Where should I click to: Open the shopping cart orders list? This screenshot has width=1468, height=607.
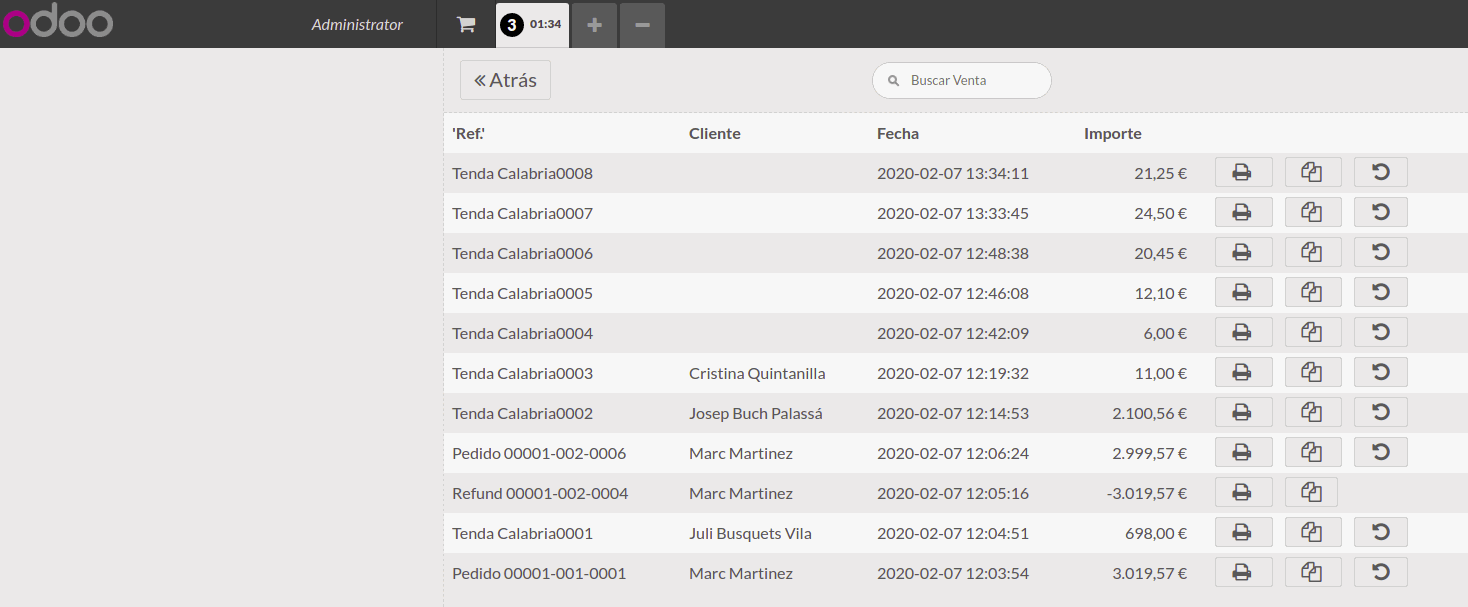(466, 25)
